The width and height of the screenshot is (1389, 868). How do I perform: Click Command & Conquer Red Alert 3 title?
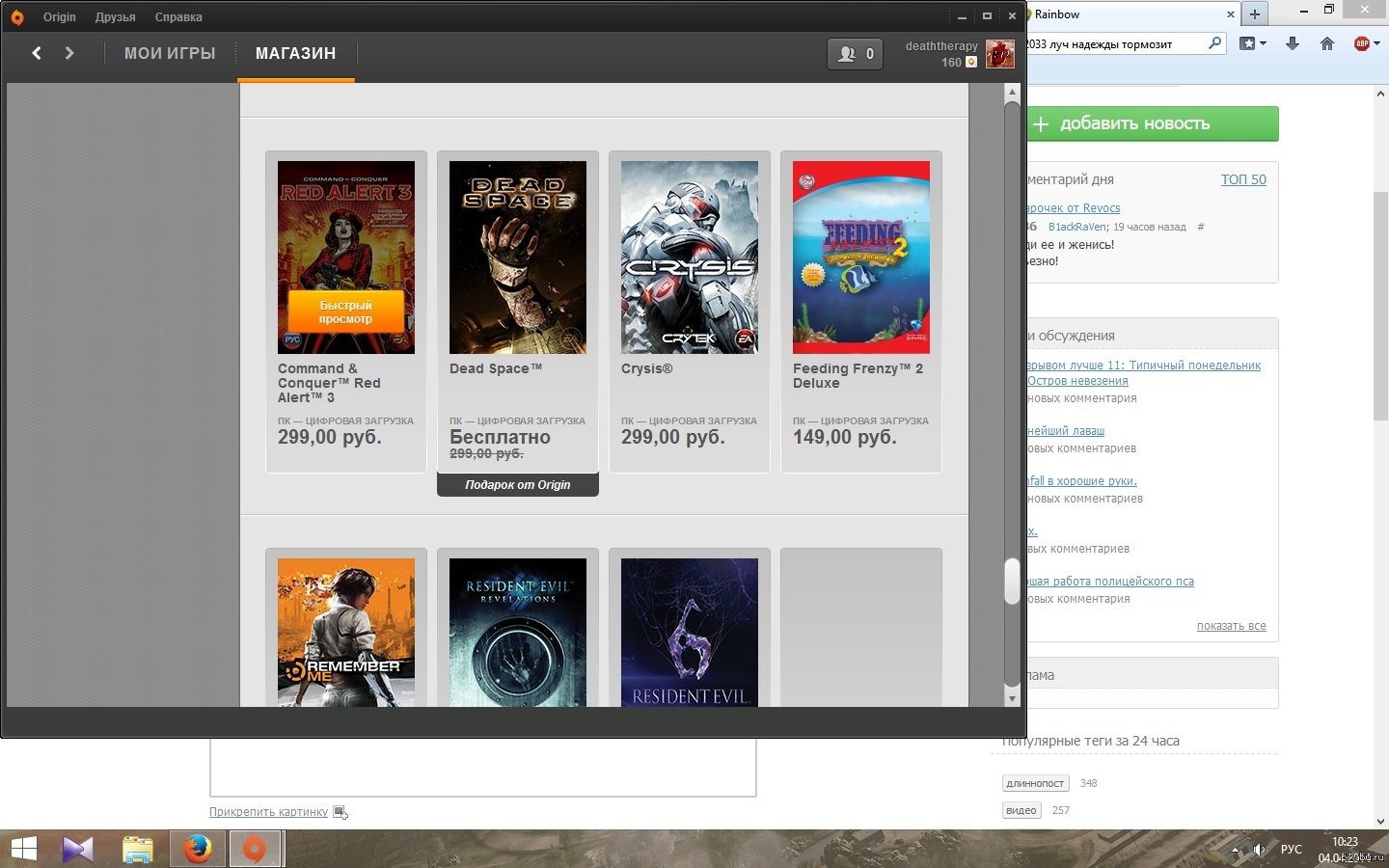pyautogui.click(x=329, y=383)
